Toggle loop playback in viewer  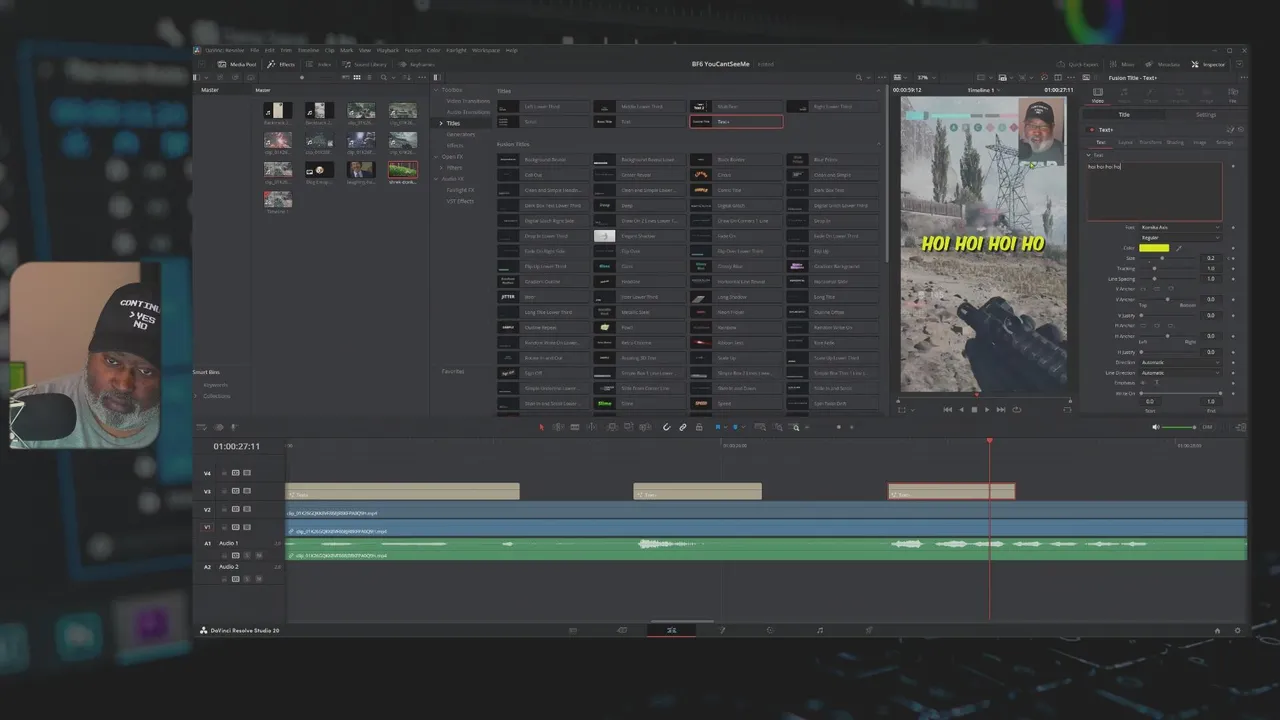(1017, 409)
